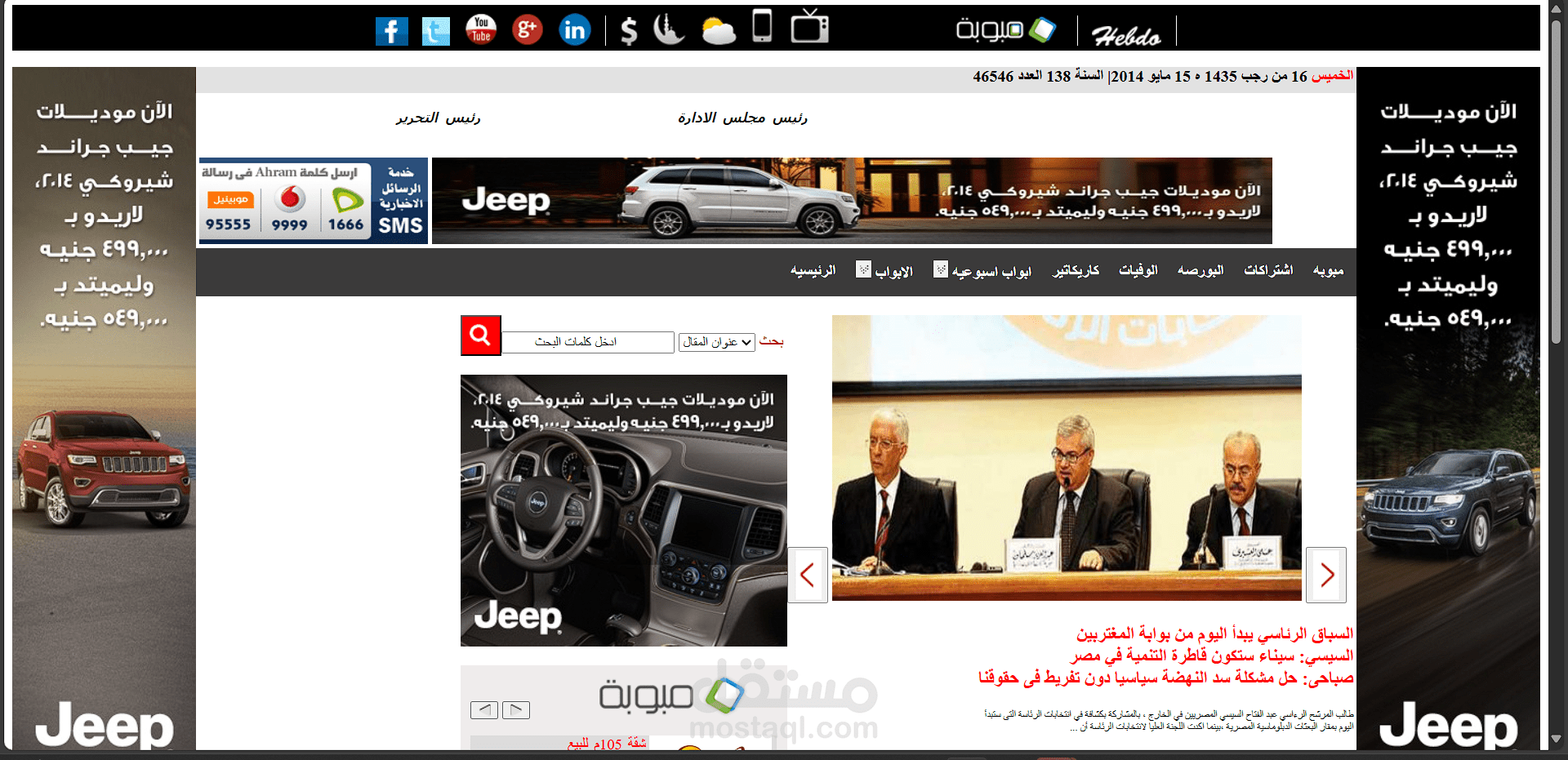Open currency rates dollar icon
The width and height of the screenshot is (1568, 760).
[628, 30]
